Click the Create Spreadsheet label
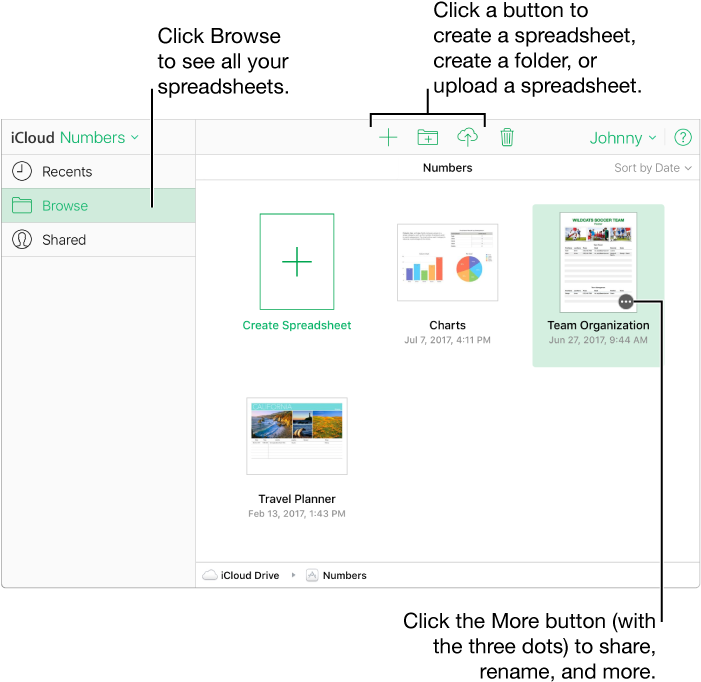This screenshot has height=682, width=701. pos(297,325)
